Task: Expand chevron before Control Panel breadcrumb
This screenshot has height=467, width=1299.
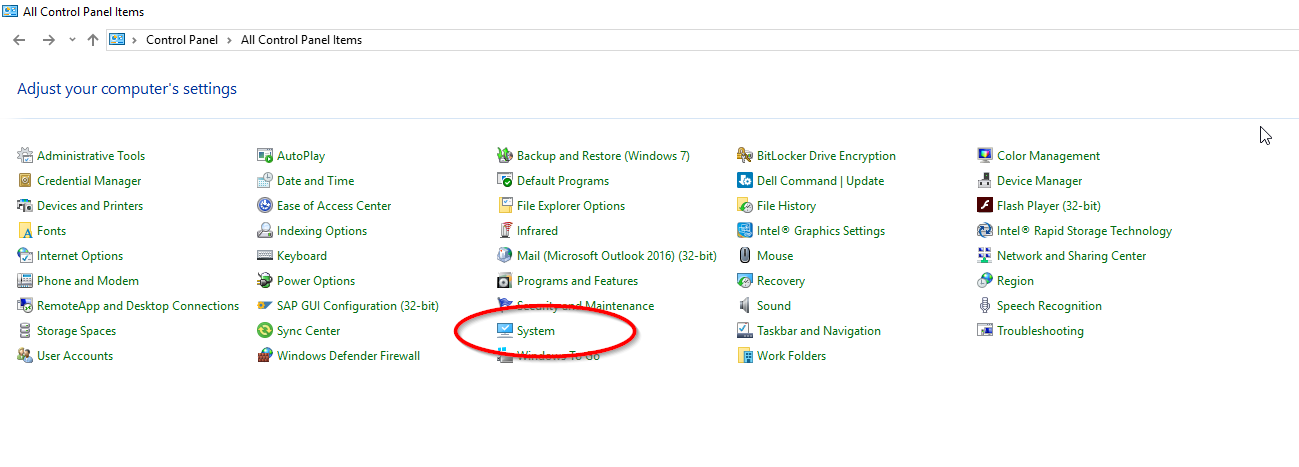Action: coord(134,40)
